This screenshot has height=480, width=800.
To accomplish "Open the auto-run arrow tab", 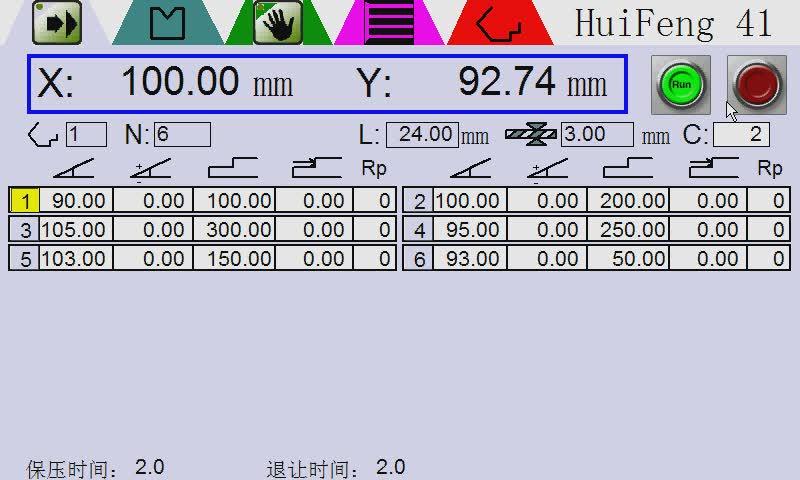I will pyautogui.click(x=57, y=23).
